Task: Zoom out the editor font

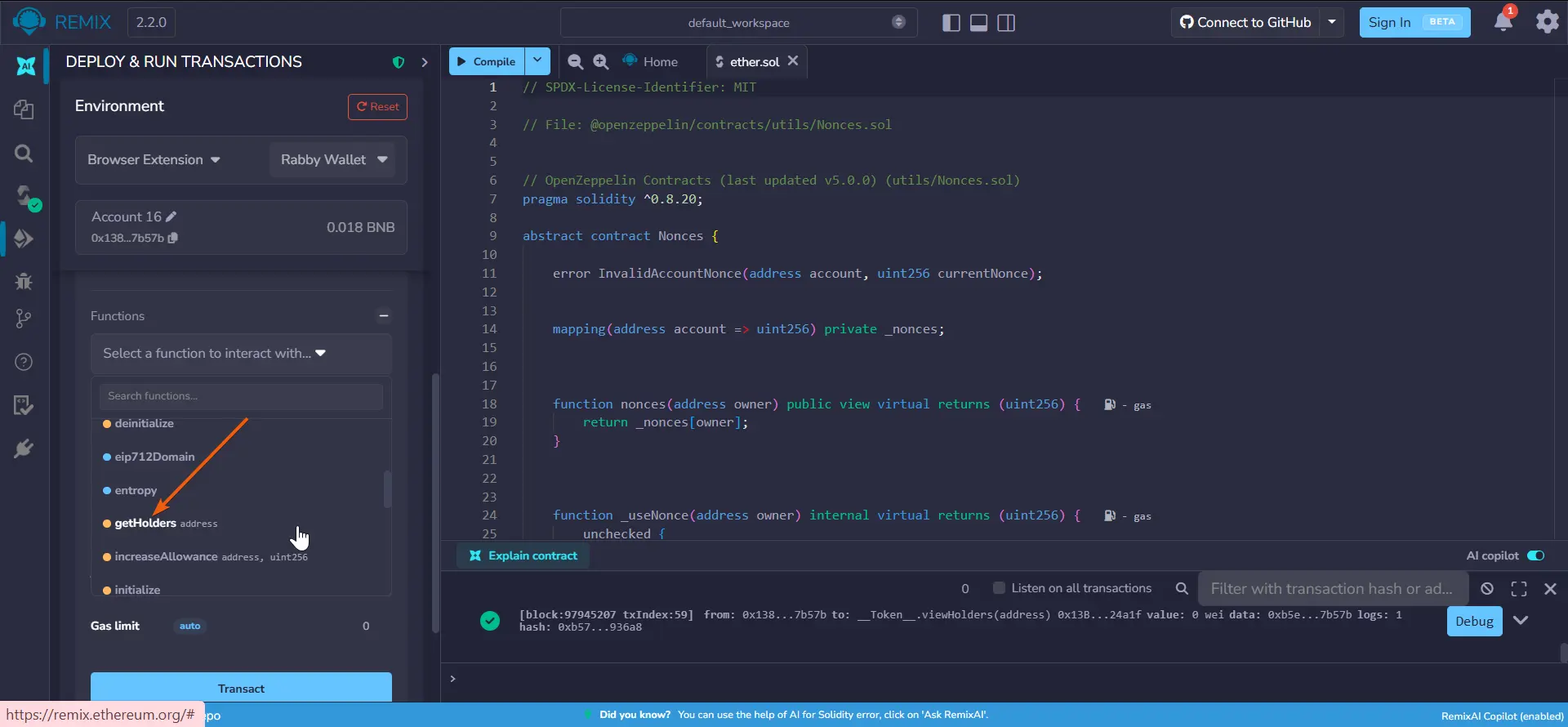Action: coord(575,62)
